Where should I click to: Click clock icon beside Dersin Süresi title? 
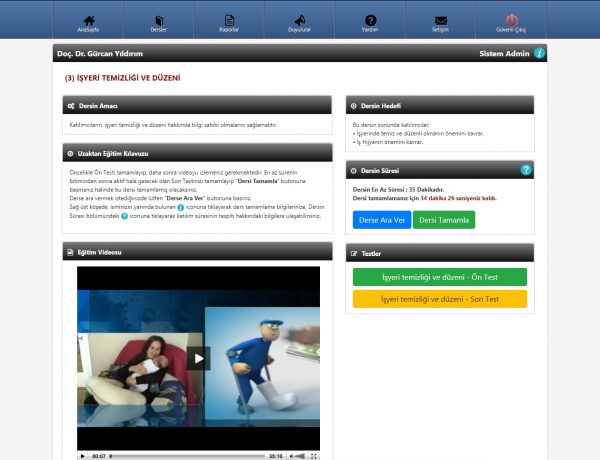coord(354,171)
